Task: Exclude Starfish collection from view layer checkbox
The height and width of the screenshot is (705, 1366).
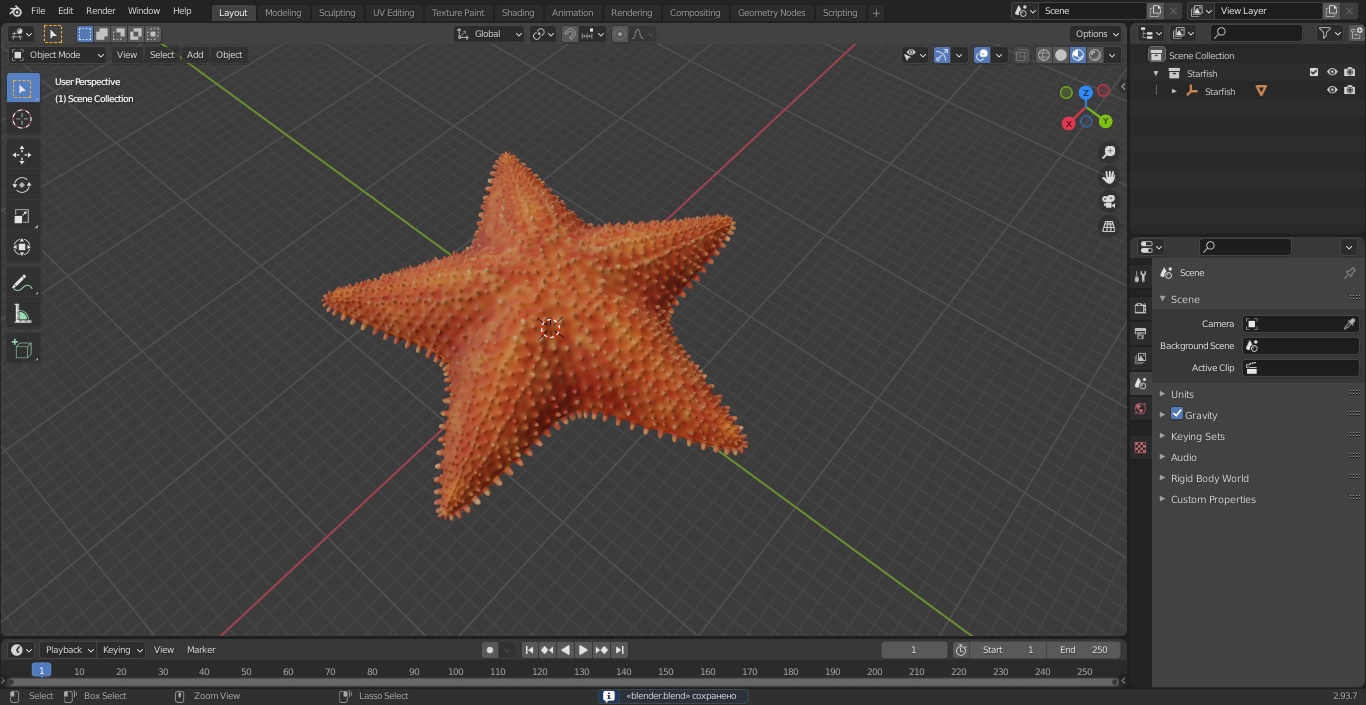Action: [x=1314, y=73]
